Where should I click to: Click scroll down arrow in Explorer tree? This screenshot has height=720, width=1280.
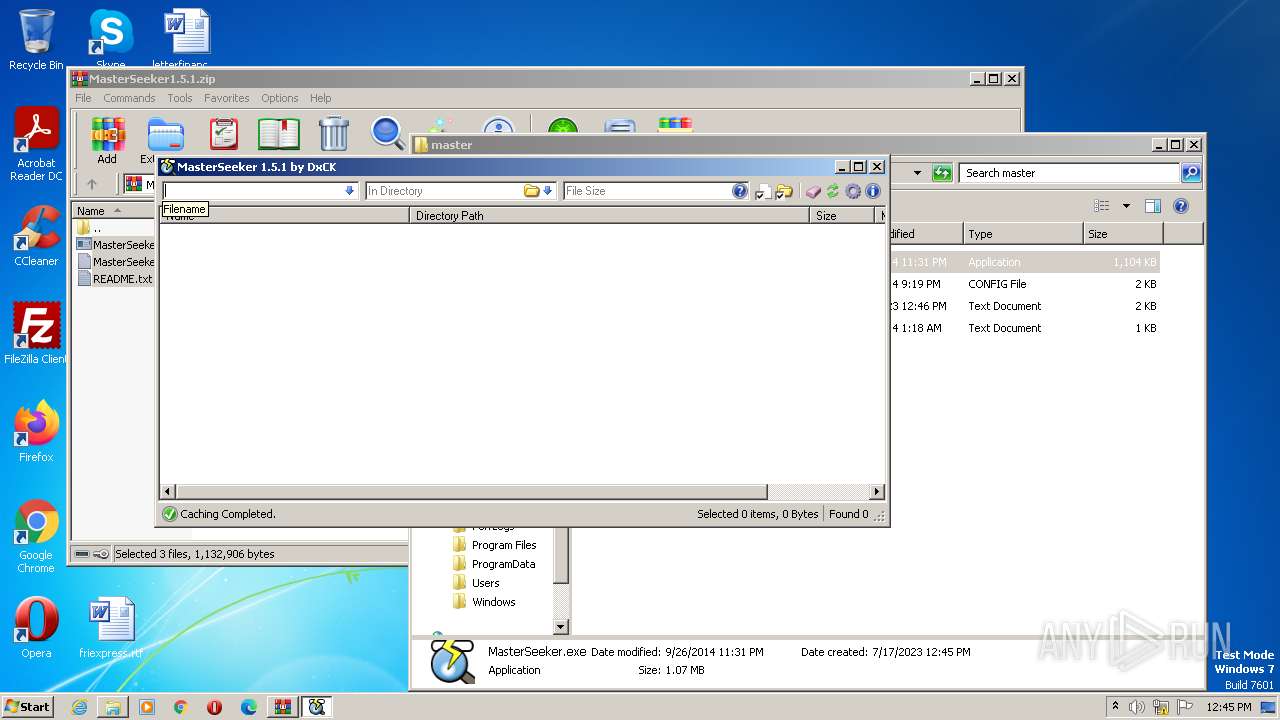(x=561, y=627)
